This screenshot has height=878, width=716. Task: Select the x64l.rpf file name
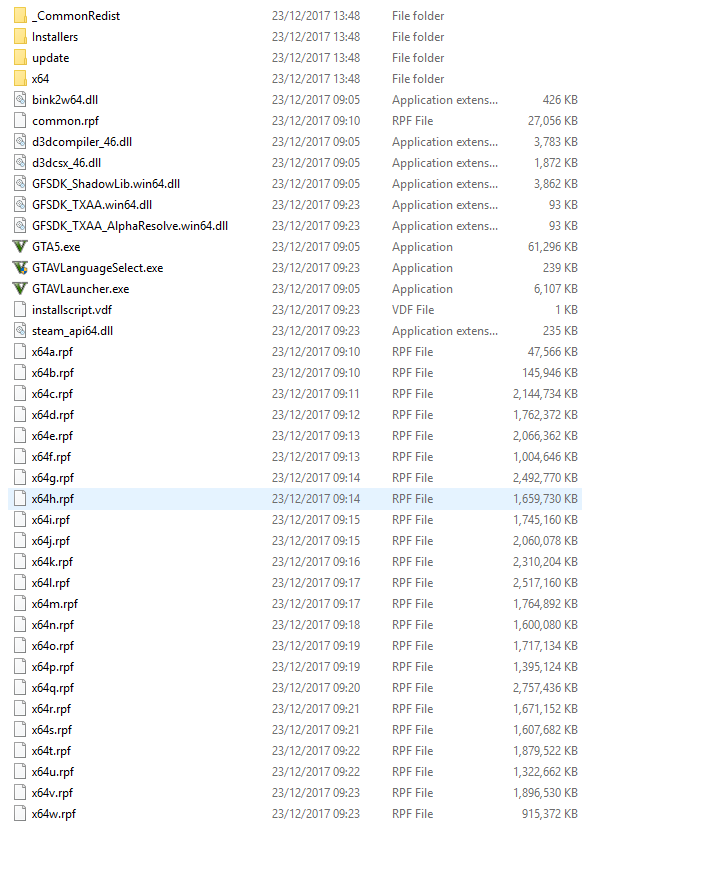(51, 583)
